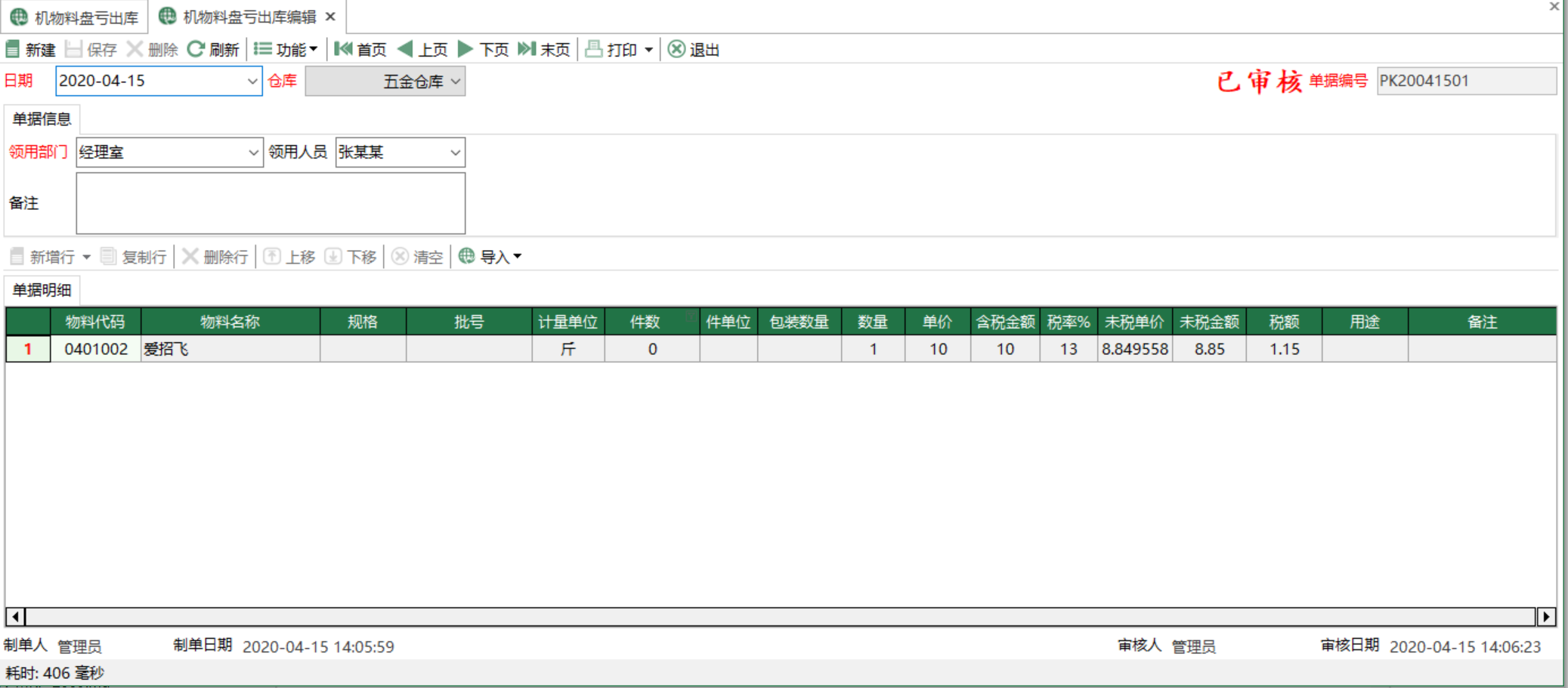This screenshot has width=1568, height=688.
Task: Click the 下移 move down icon
Action: pyautogui.click(x=333, y=257)
